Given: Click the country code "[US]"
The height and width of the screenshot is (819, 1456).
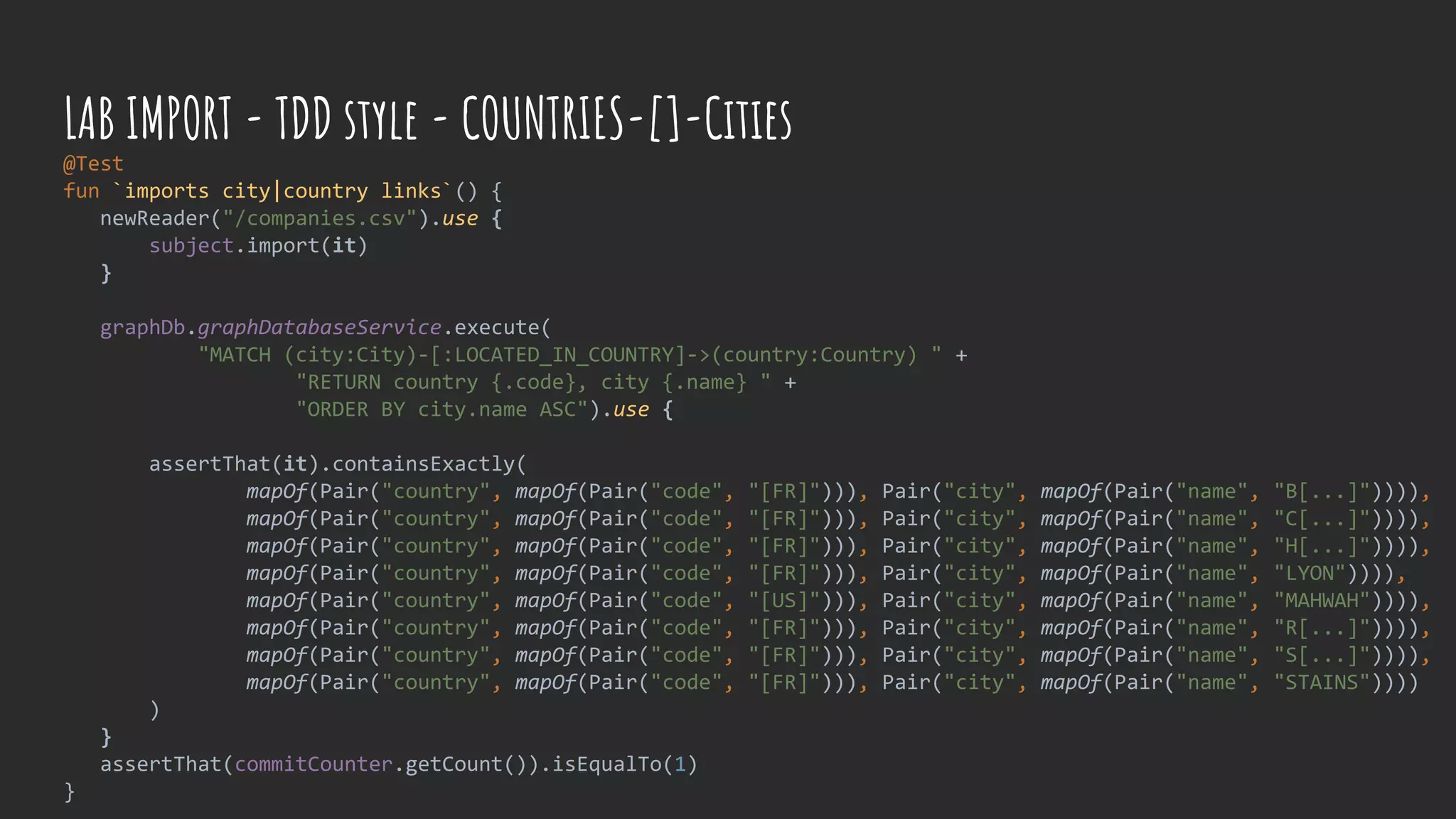Looking at the screenshot, I should [785, 601].
